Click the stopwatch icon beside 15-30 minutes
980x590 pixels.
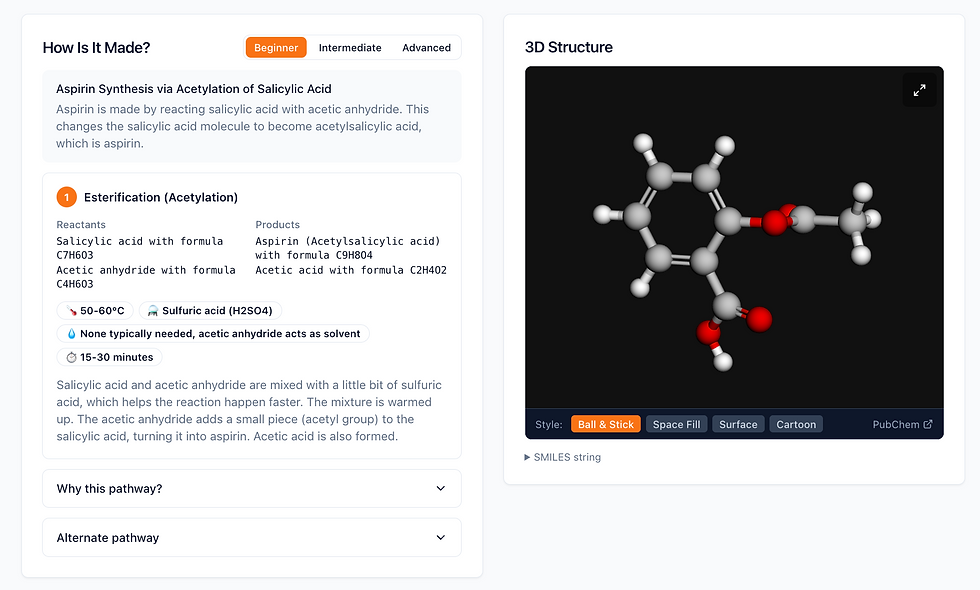click(71, 358)
